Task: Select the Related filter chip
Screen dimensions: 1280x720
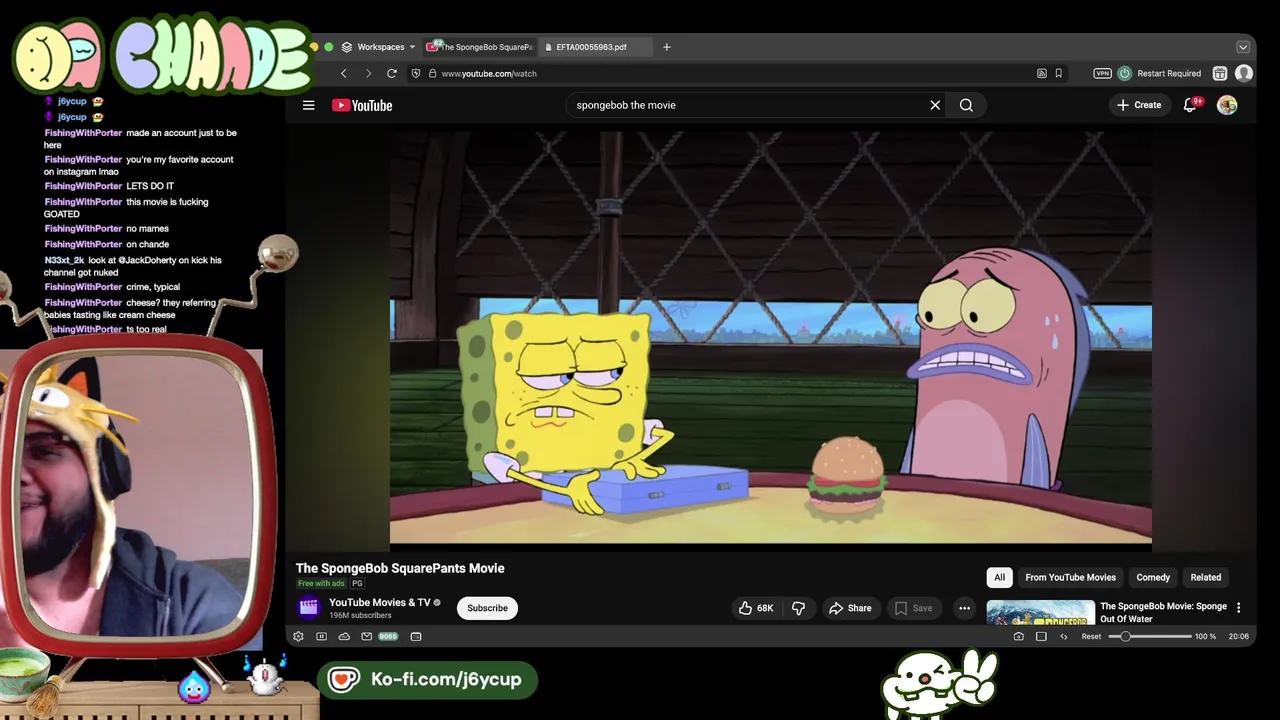Action: pyautogui.click(x=1206, y=577)
